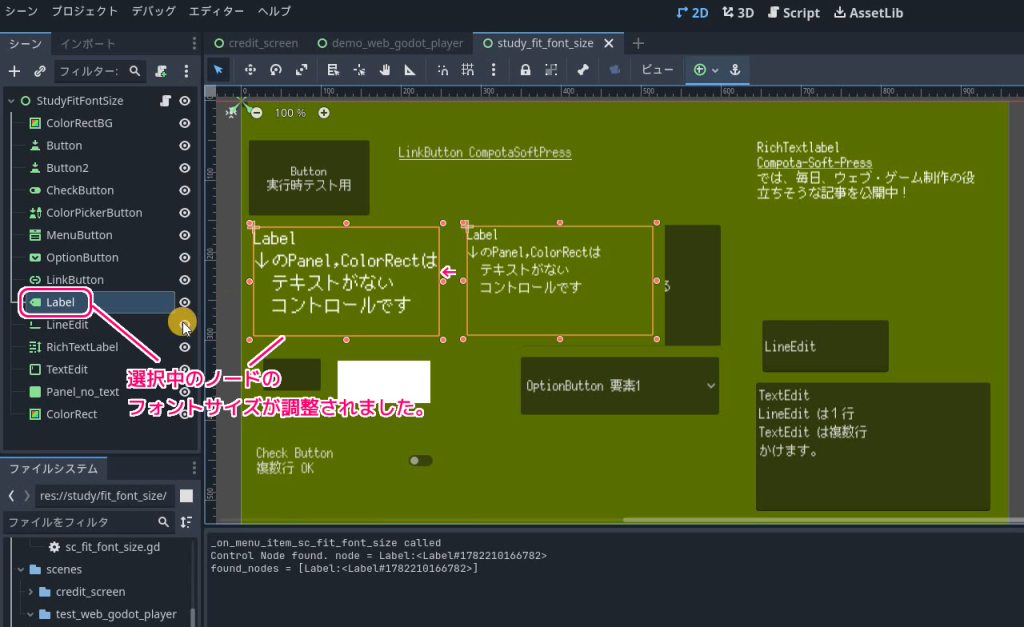Add a new node with plus icon
Viewport: 1024px width, 627px height.
pyautogui.click(x=14, y=71)
